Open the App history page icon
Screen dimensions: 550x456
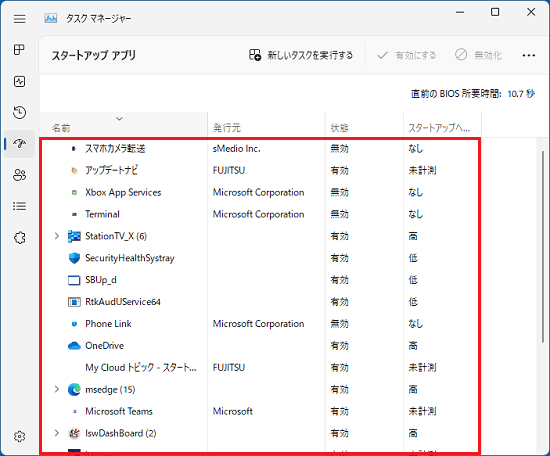(20, 112)
